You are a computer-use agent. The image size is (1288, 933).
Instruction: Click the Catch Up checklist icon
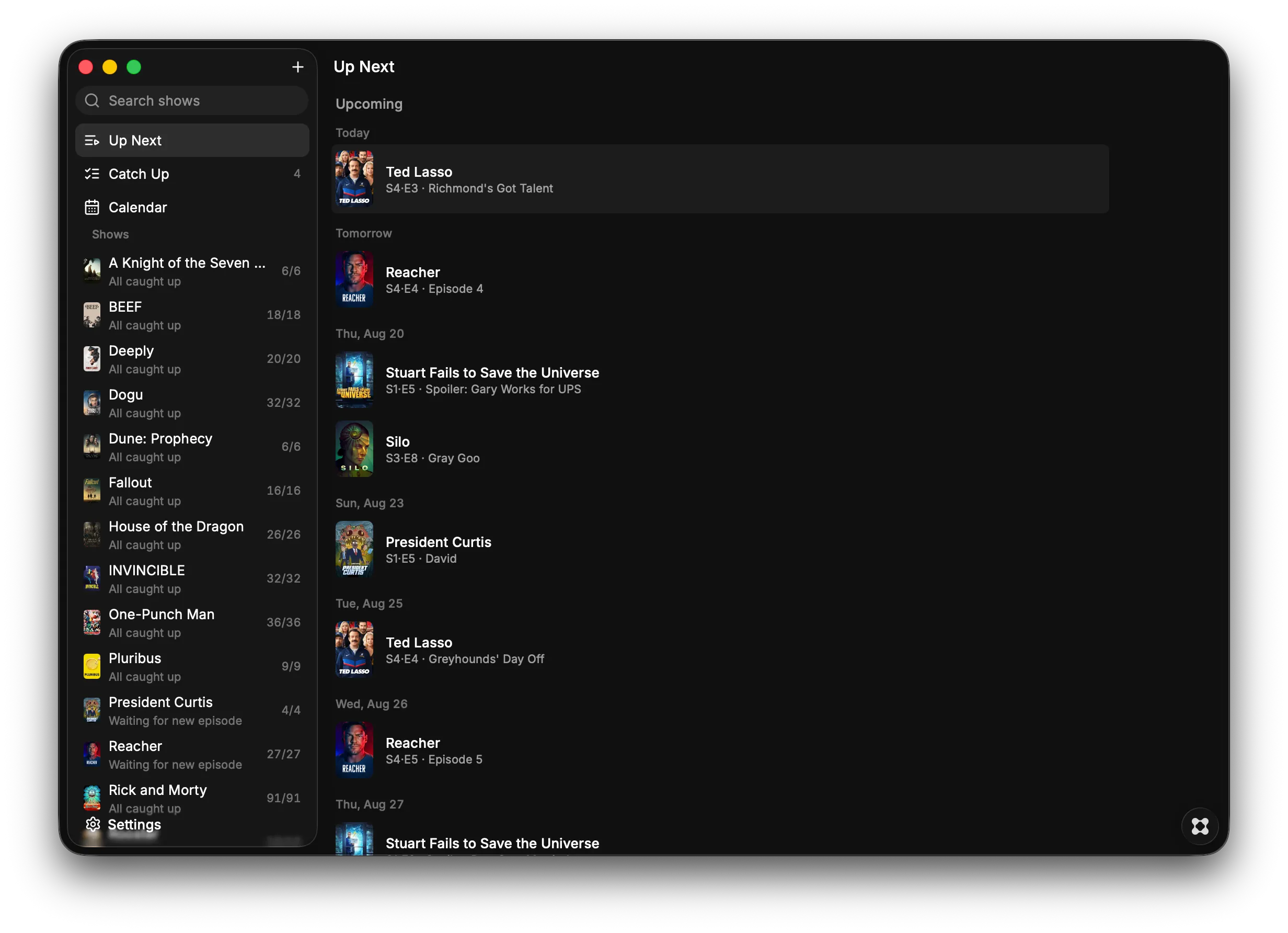coord(92,174)
